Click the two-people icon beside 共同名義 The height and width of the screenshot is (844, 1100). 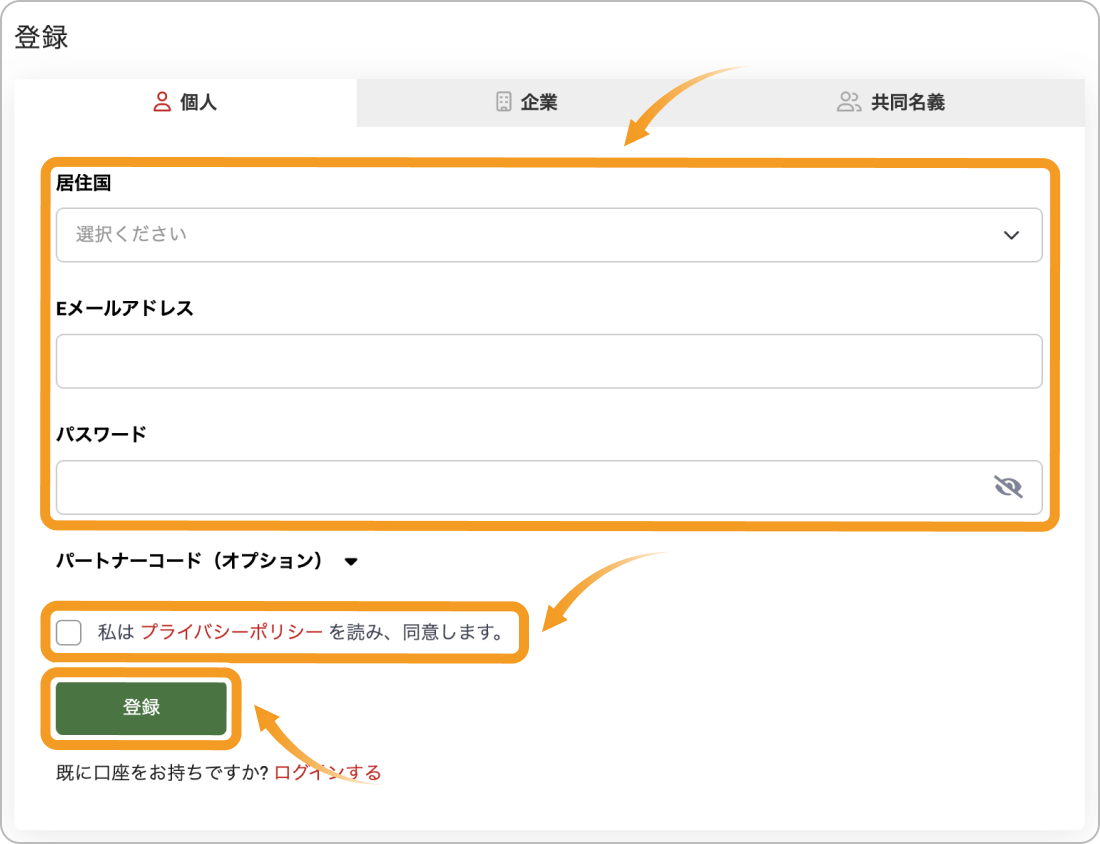coord(849,102)
